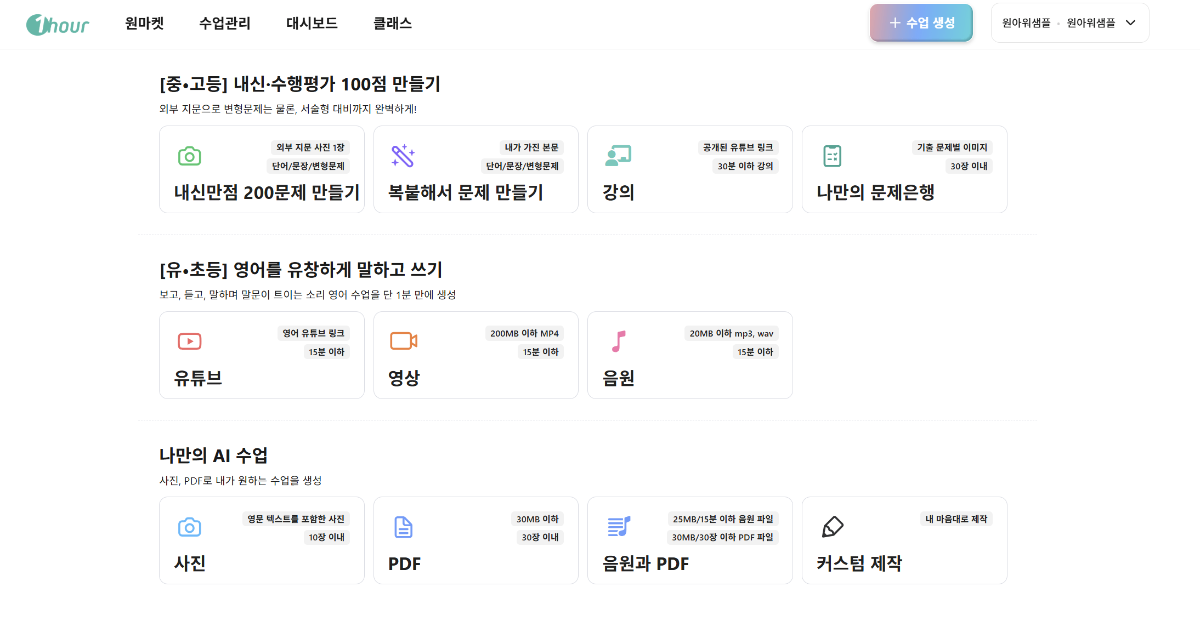Expand the 원아위샘플 account dropdown

[x=1069, y=22]
